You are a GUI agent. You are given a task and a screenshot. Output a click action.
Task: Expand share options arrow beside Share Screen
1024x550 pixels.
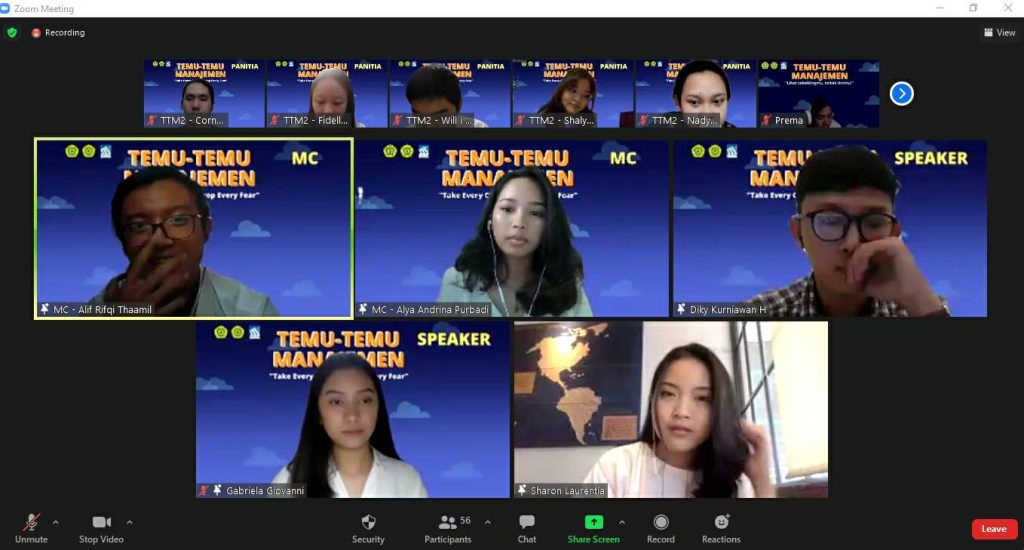point(621,522)
